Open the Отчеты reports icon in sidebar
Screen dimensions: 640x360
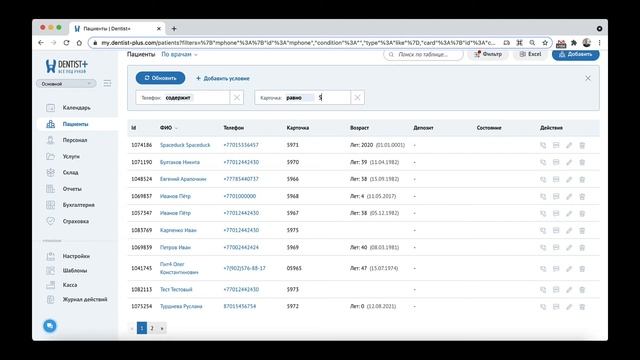[x=50, y=189]
